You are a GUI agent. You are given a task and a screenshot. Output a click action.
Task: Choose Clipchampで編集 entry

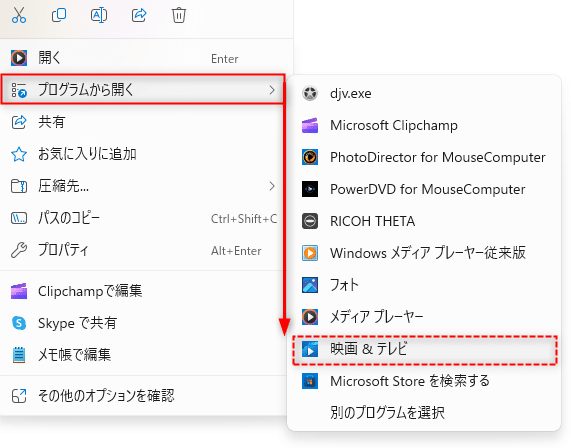(143, 291)
